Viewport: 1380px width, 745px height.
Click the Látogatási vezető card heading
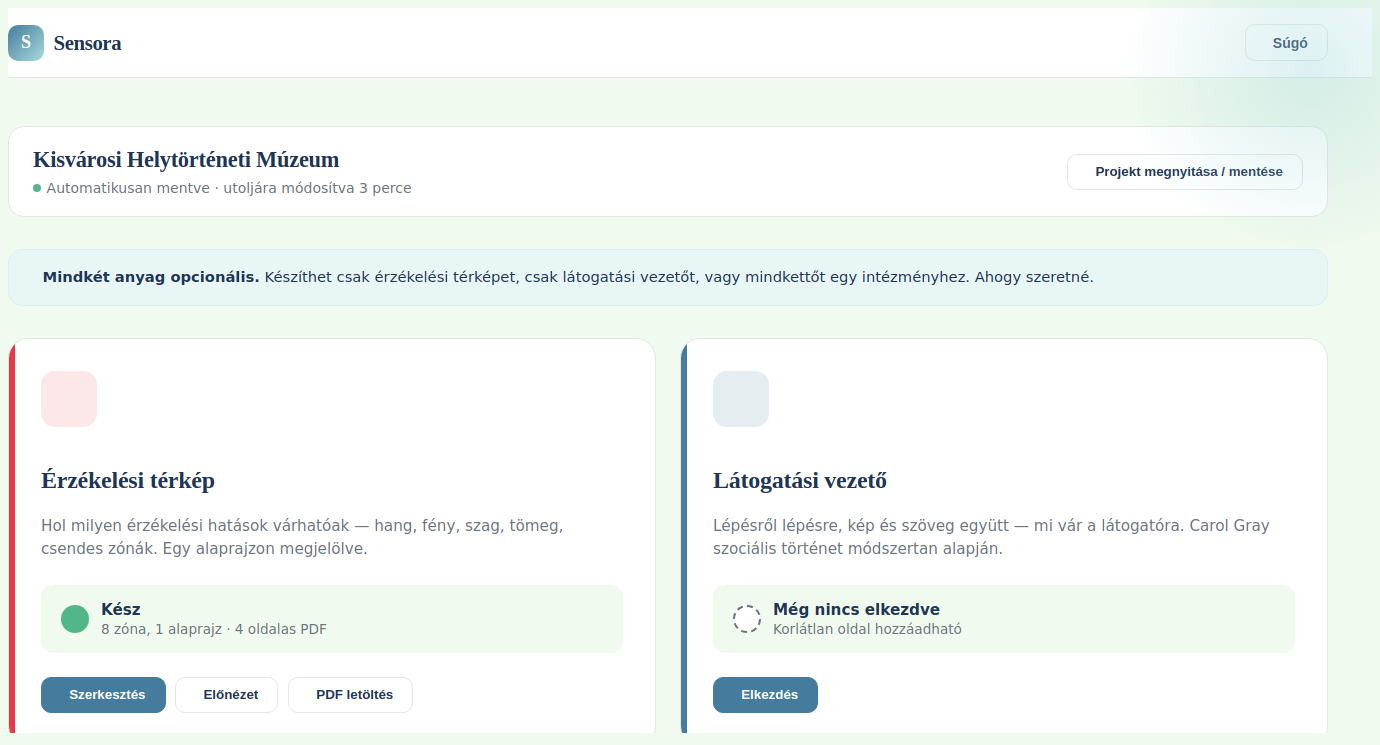[800, 481]
